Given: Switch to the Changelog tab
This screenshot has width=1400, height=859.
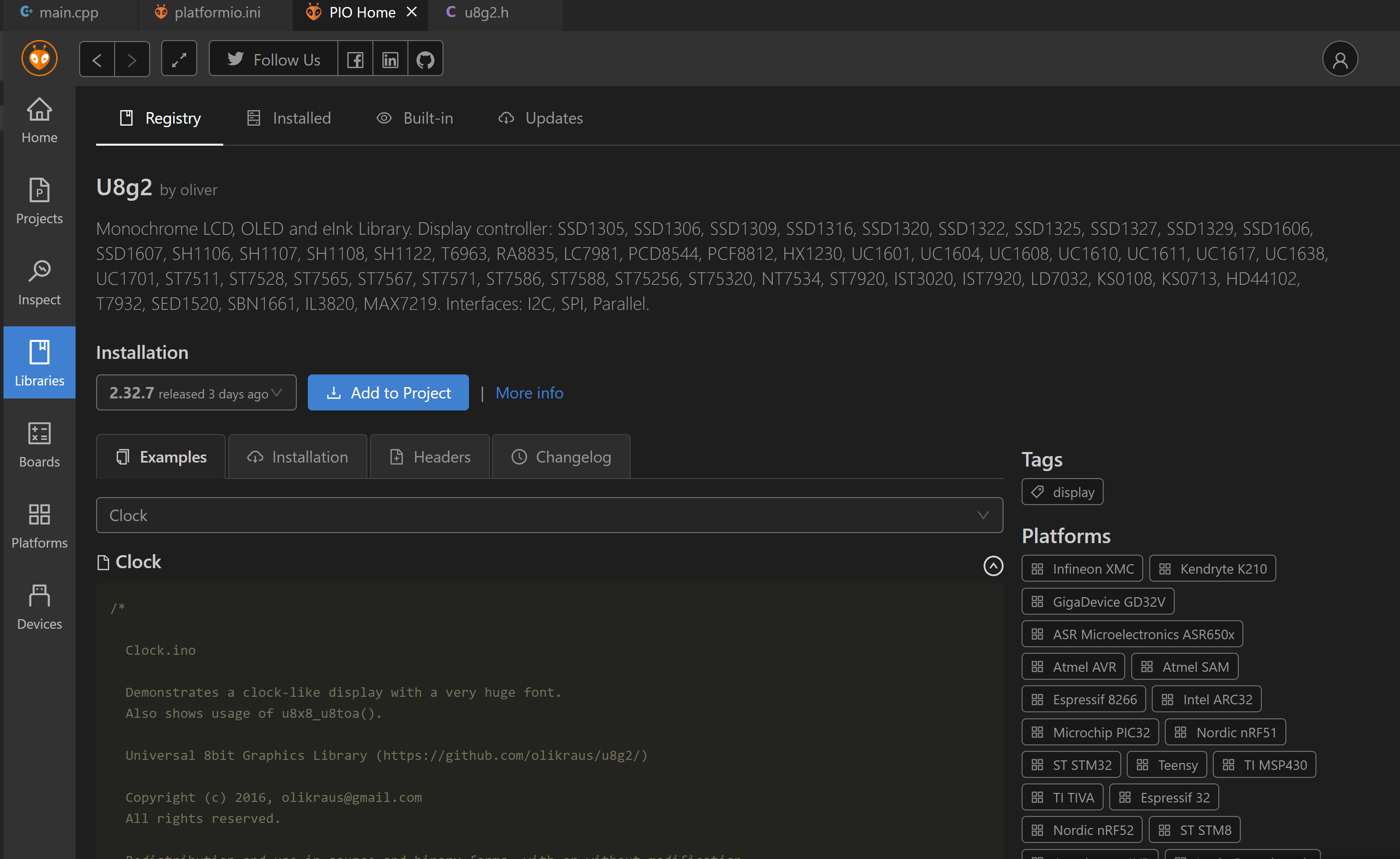Looking at the screenshot, I should tap(562, 457).
